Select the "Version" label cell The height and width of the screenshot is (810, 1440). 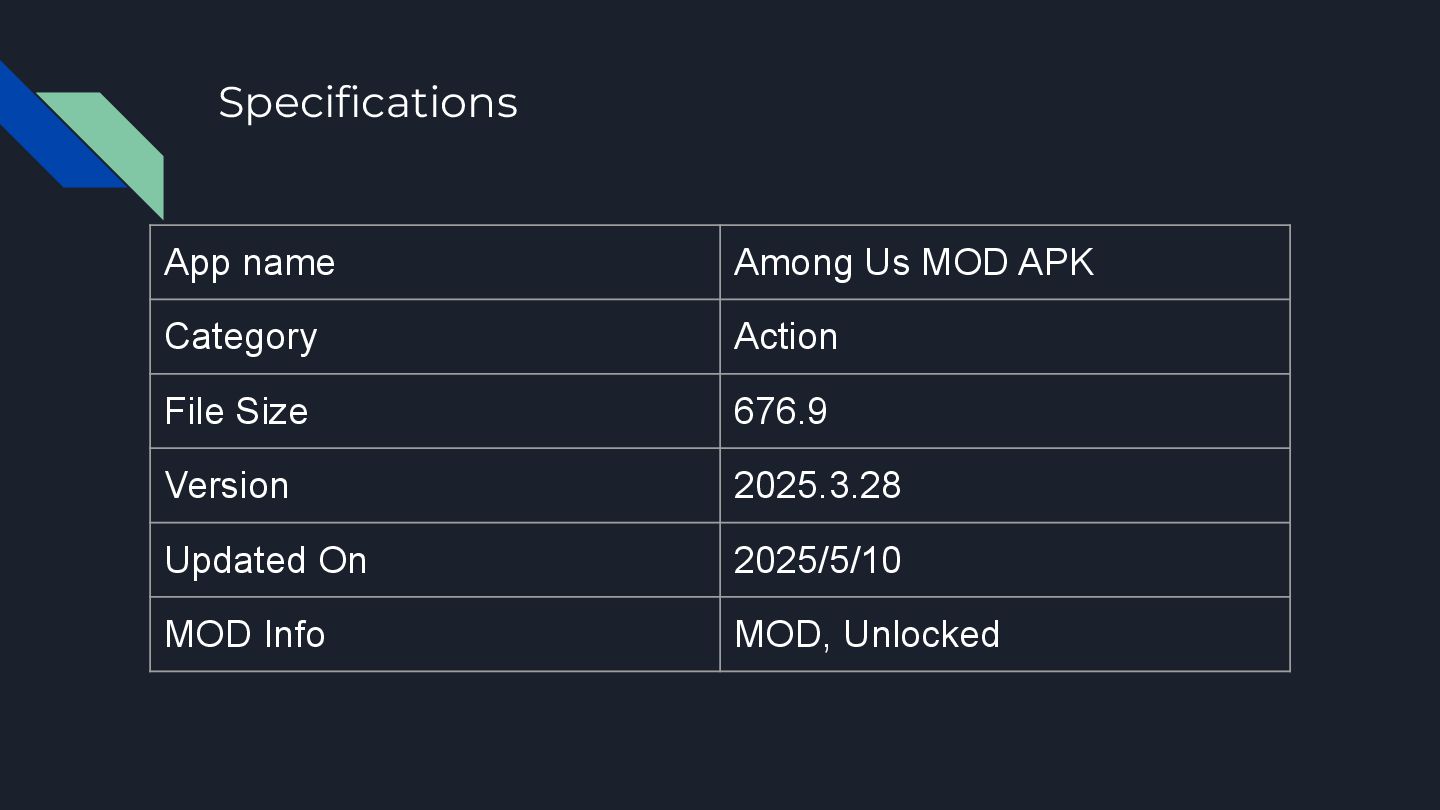tap(227, 486)
